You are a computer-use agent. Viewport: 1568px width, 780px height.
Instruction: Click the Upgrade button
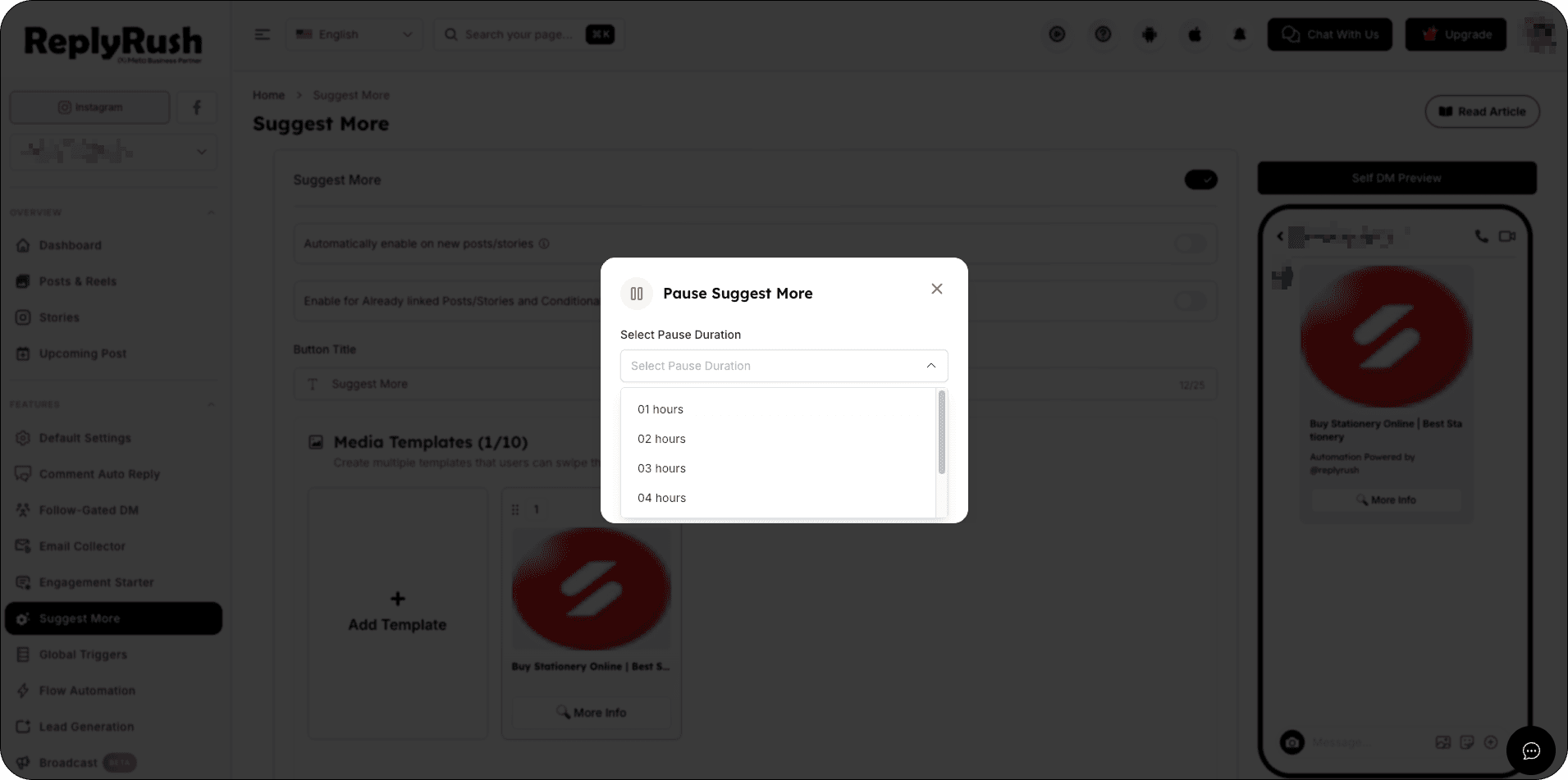1456,34
